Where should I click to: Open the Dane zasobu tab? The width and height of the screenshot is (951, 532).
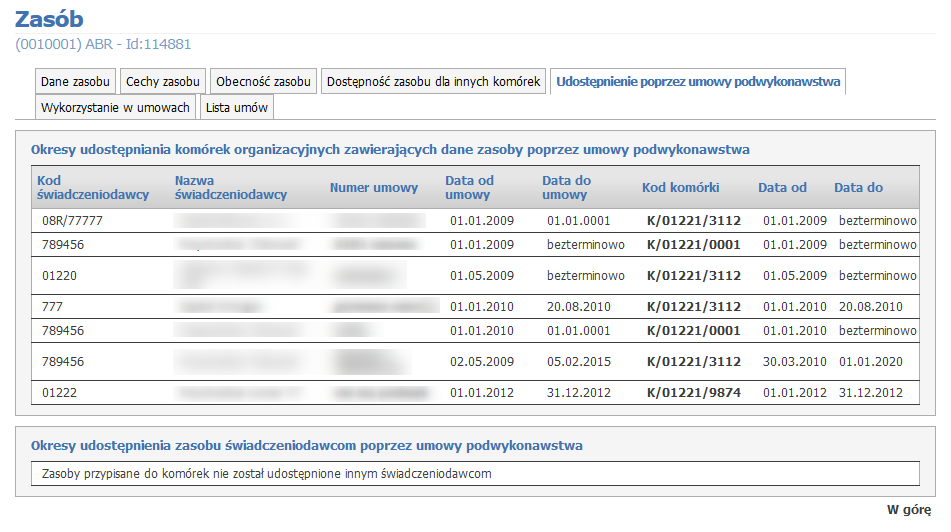(75, 81)
